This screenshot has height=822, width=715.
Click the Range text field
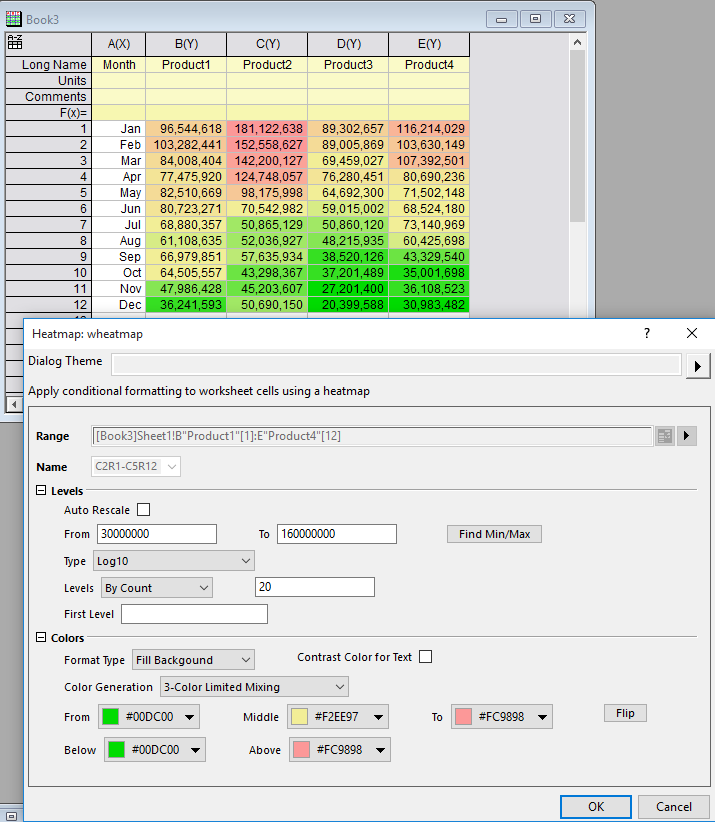(x=372, y=436)
